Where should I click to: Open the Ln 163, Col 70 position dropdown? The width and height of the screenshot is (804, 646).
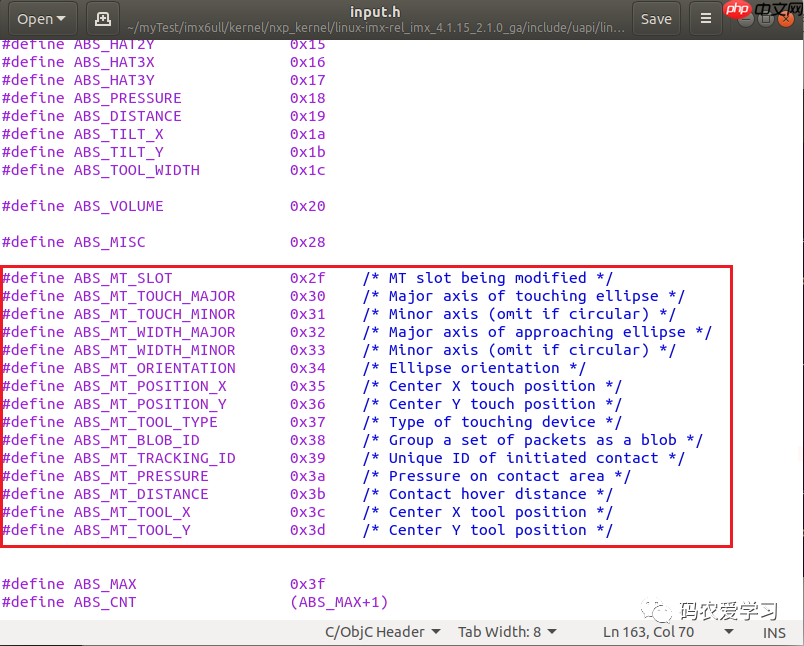click(x=668, y=632)
